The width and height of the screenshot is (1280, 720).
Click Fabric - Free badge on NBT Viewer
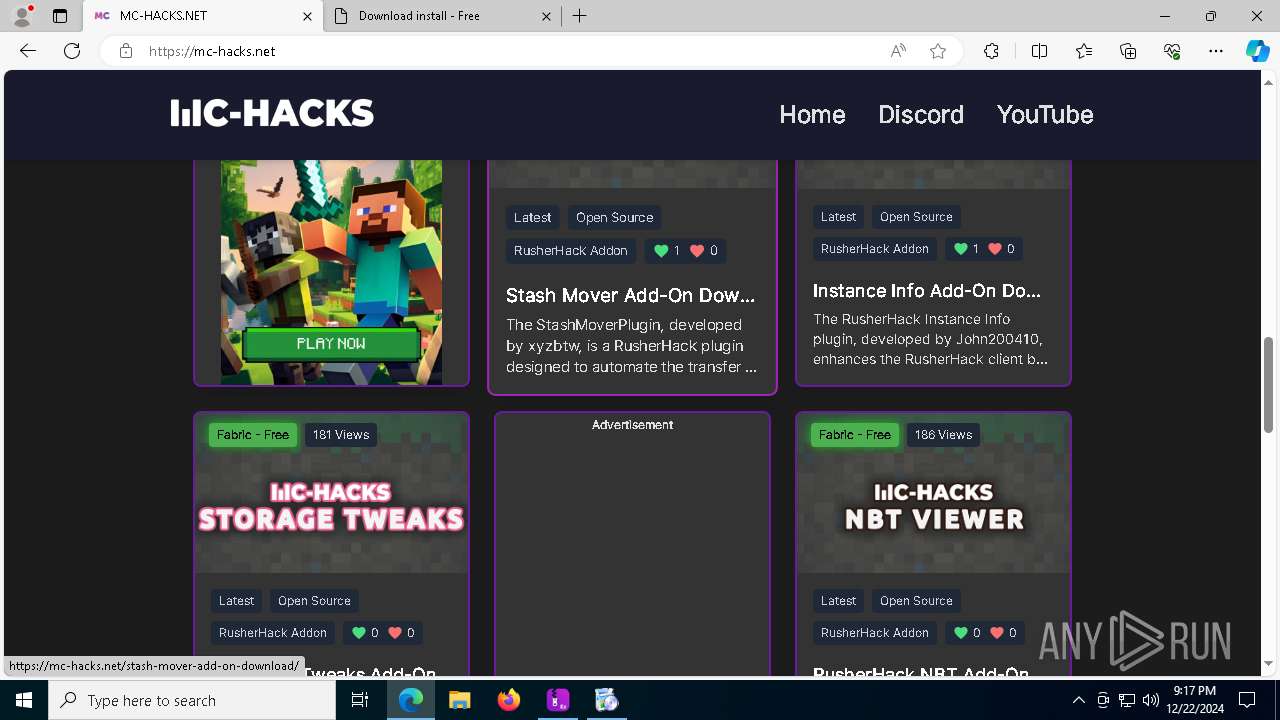pyautogui.click(x=855, y=435)
